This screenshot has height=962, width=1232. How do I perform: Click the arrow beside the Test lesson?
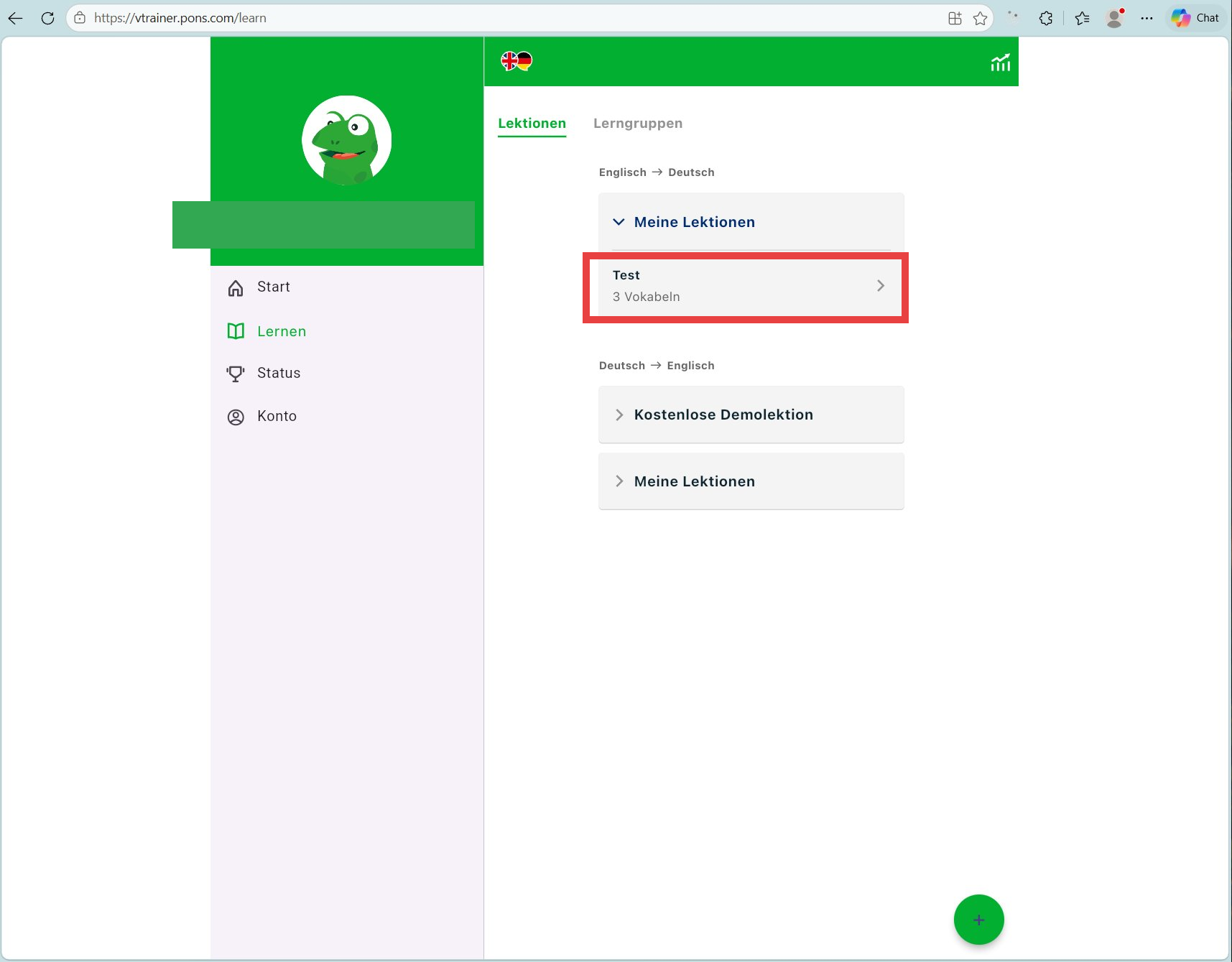click(x=881, y=286)
